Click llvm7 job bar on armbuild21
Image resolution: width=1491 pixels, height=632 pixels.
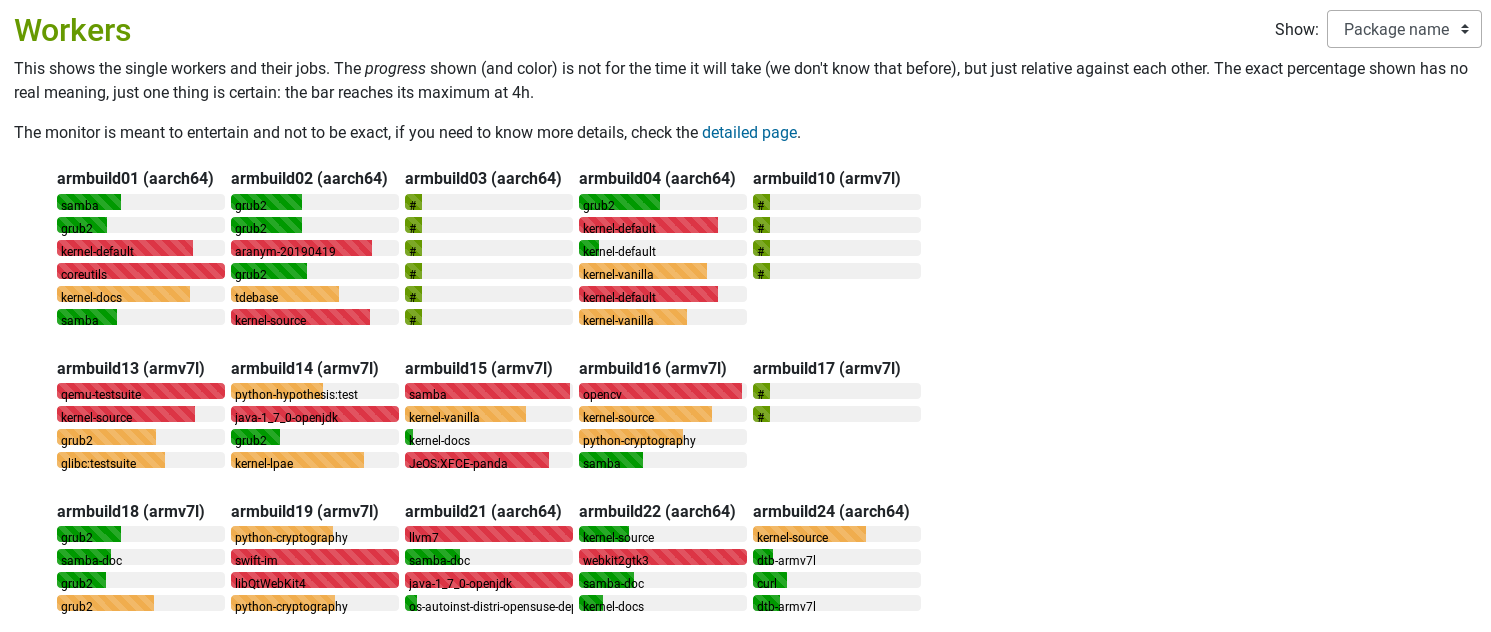pos(489,534)
